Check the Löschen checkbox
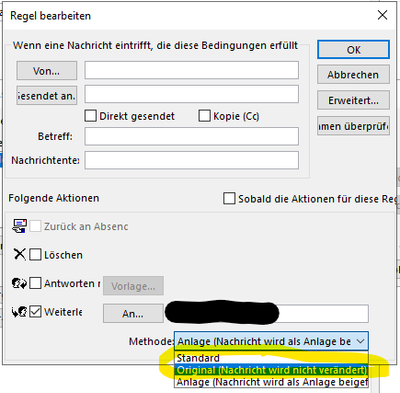Viewport: 400px width, 393px height. pyautogui.click(x=35, y=255)
